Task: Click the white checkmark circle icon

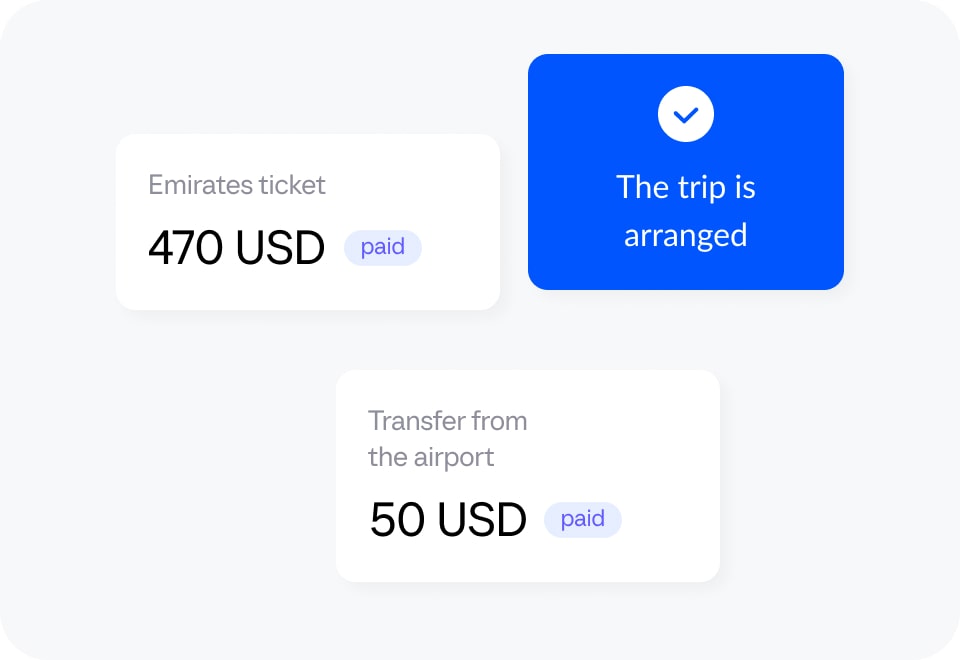Action: coord(686,114)
